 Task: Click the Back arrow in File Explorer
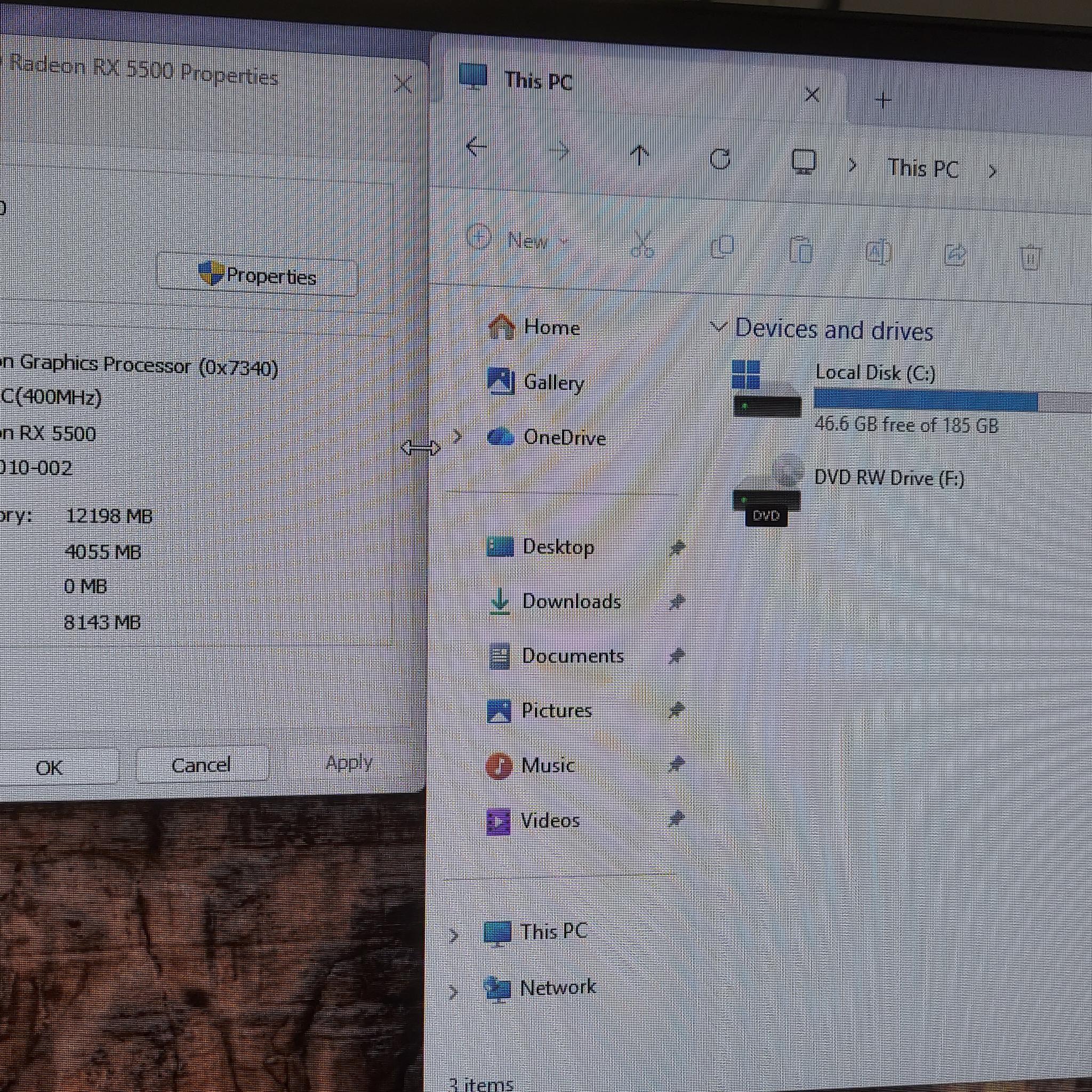(476, 147)
